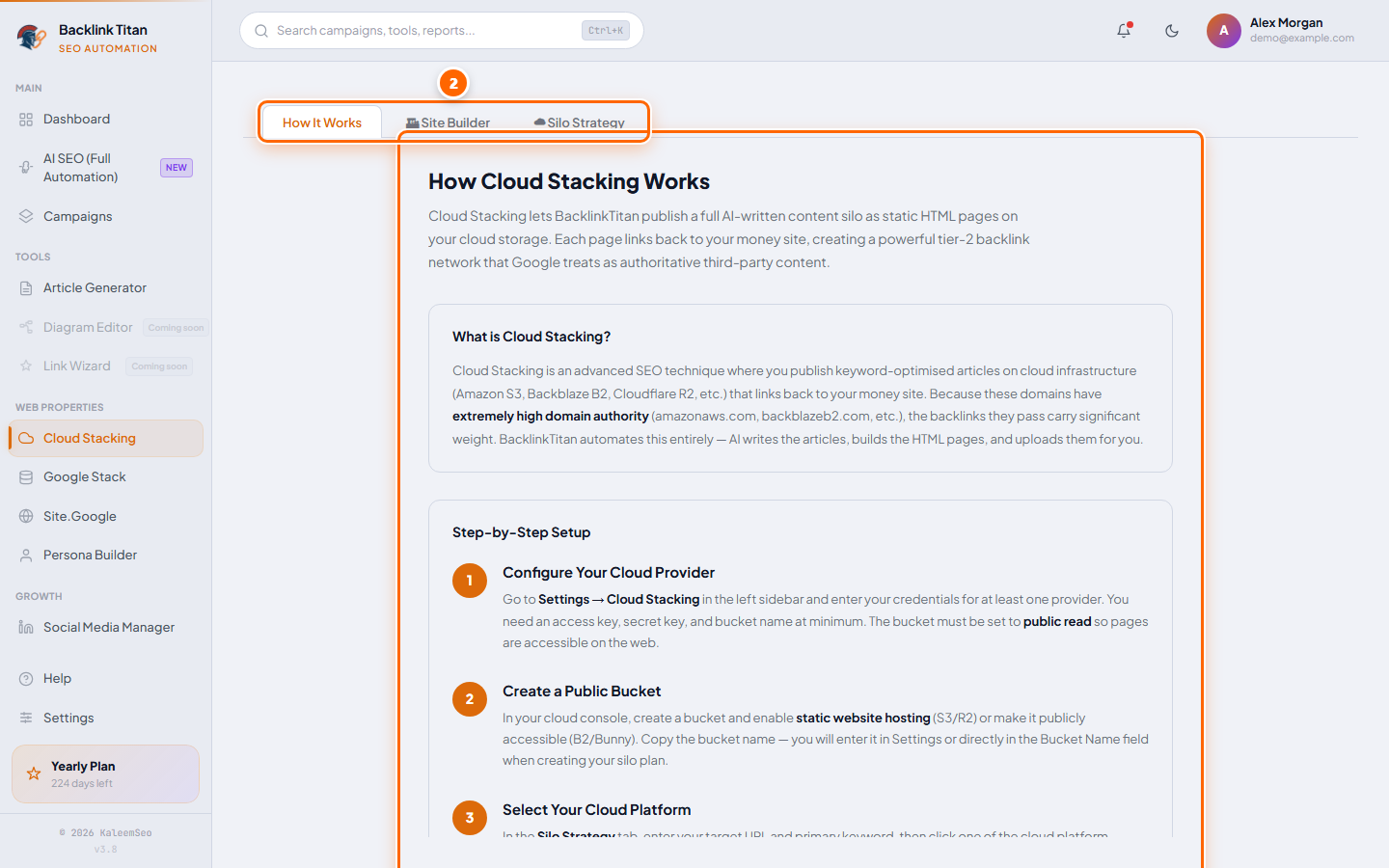Click the "Create a Public Bucket" step title
This screenshot has height=868, width=1389.
[582, 692]
